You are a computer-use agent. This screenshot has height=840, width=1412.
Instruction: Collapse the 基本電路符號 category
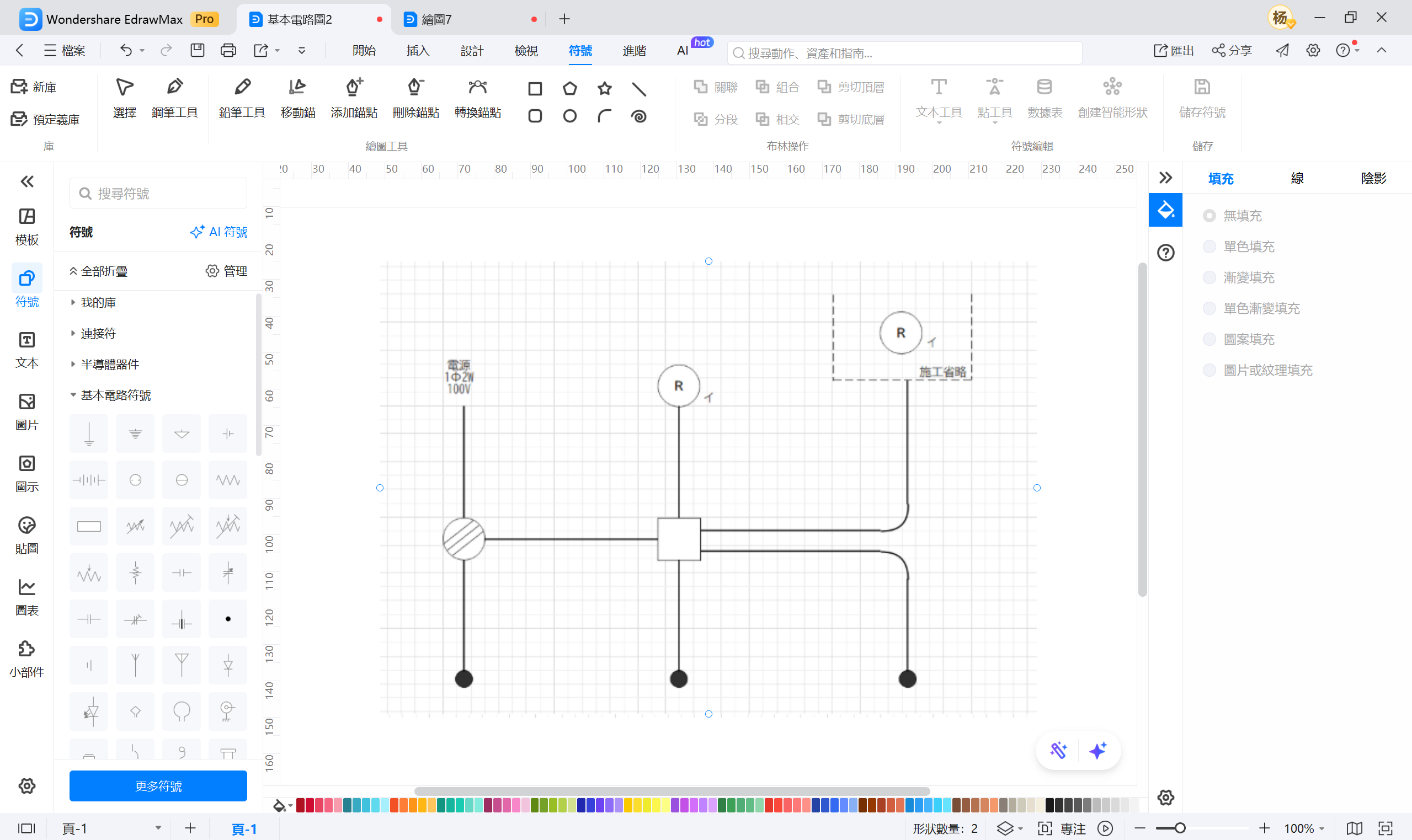click(115, 395)
